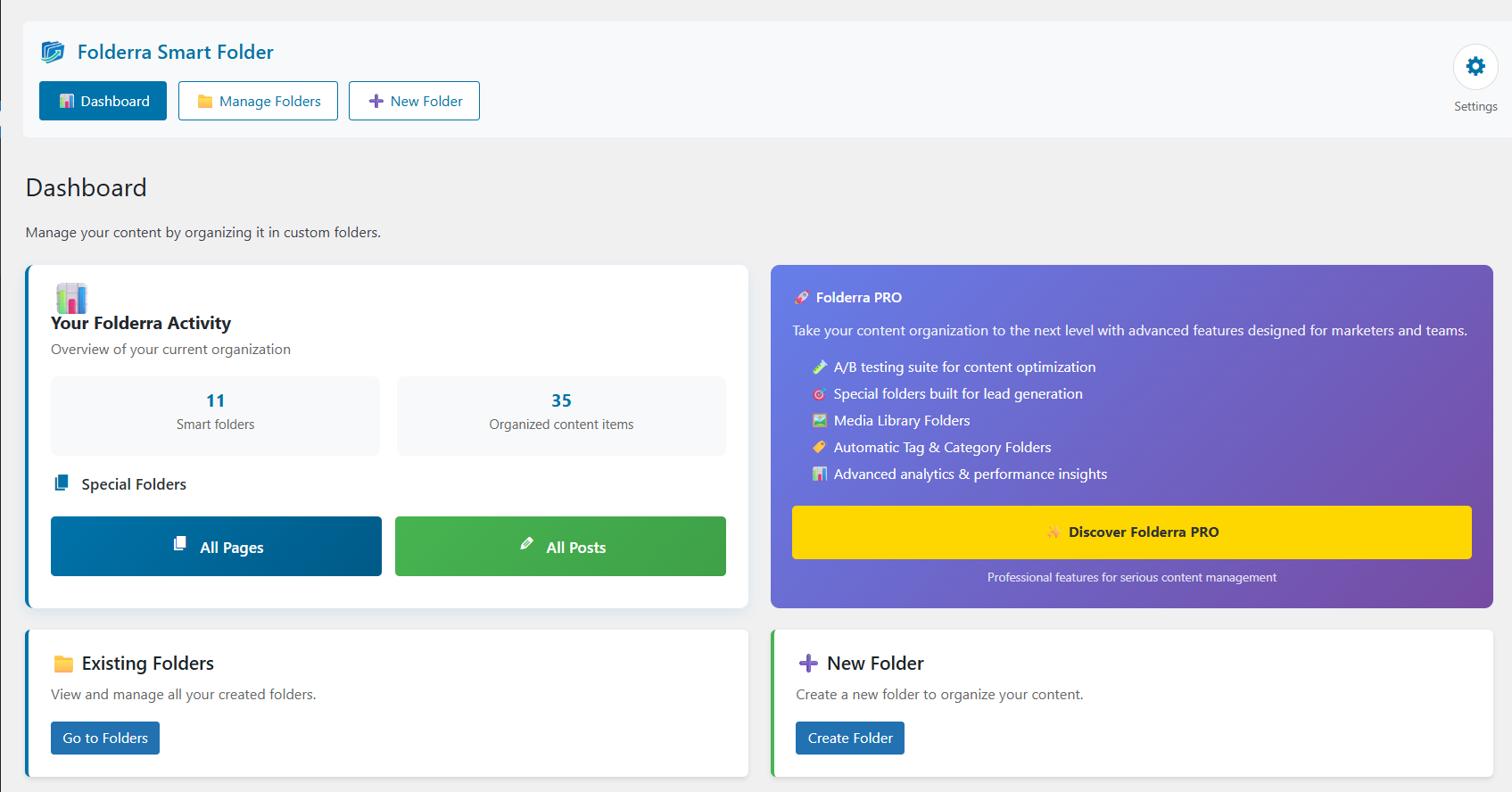Click the Special Folders pages icon

62,483
